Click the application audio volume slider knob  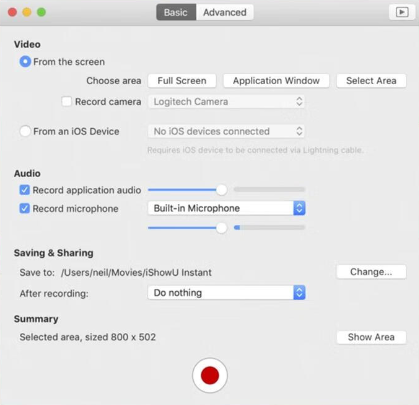[222, 190]
